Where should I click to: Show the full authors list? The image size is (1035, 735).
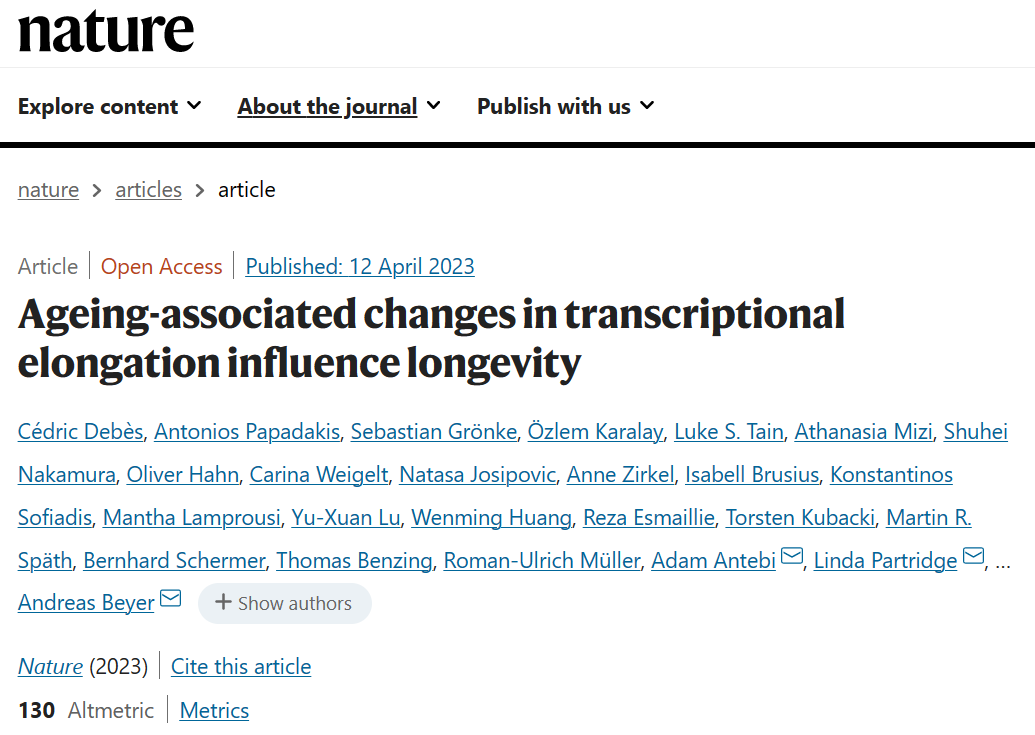[x=284, y=603]
